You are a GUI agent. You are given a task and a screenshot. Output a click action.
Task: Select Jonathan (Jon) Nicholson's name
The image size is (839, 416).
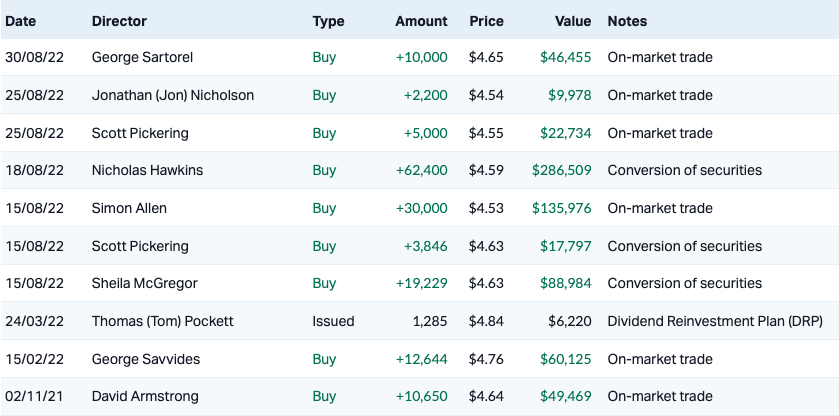(172, 95)
